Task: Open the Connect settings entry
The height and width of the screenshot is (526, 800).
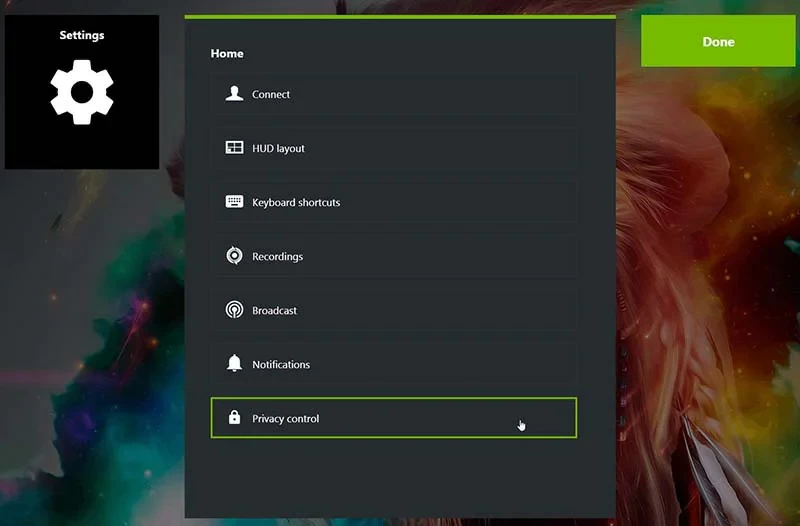Action: click(x=271, y=94)
